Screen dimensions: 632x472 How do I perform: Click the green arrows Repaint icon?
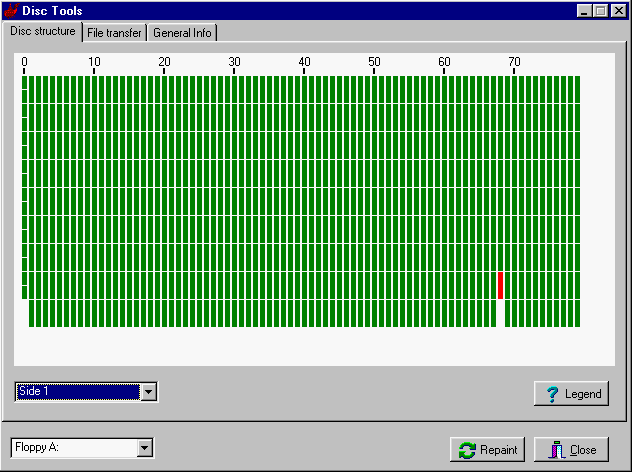point(466,450)
